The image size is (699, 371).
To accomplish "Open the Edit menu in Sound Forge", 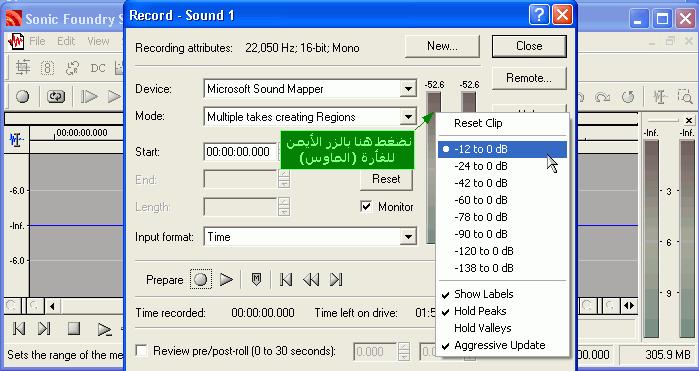I will coord(66,41).
